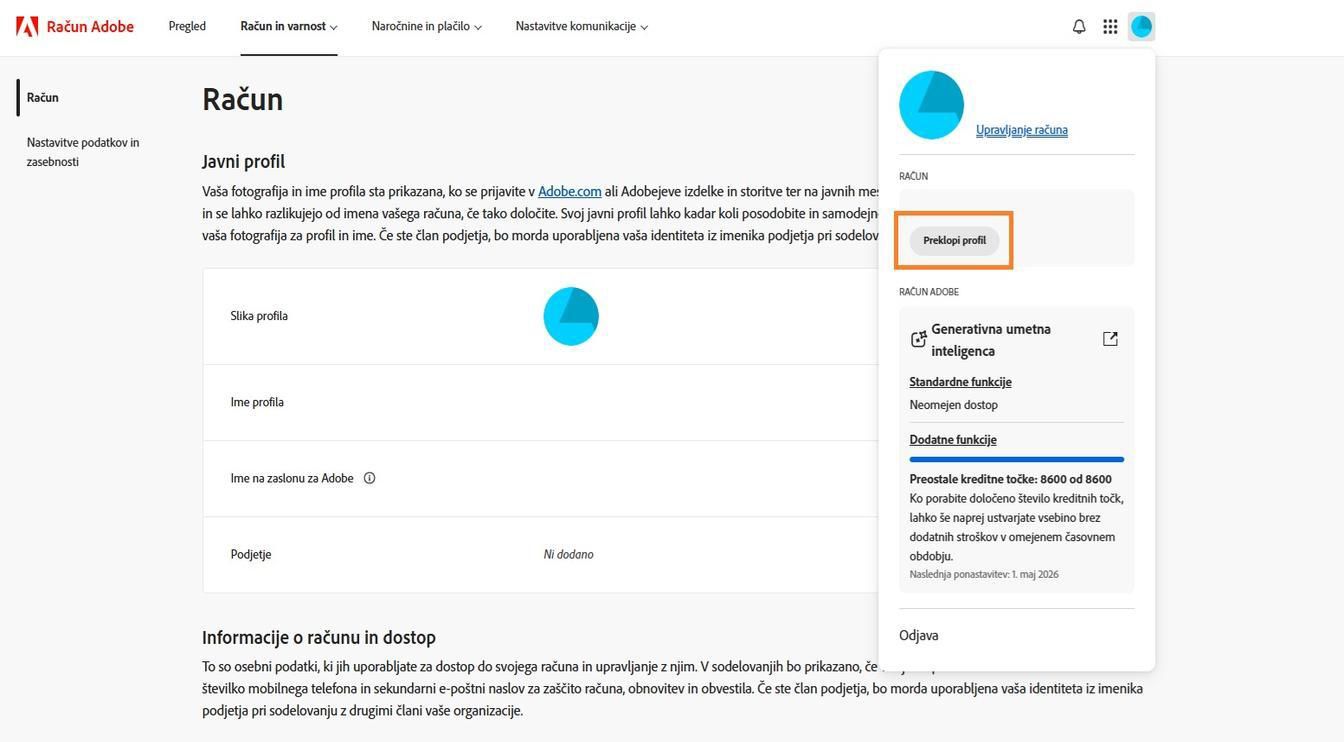Open the Adobe.com link
The height and width of the screenshot is (742, 1344).
point(570,191)
